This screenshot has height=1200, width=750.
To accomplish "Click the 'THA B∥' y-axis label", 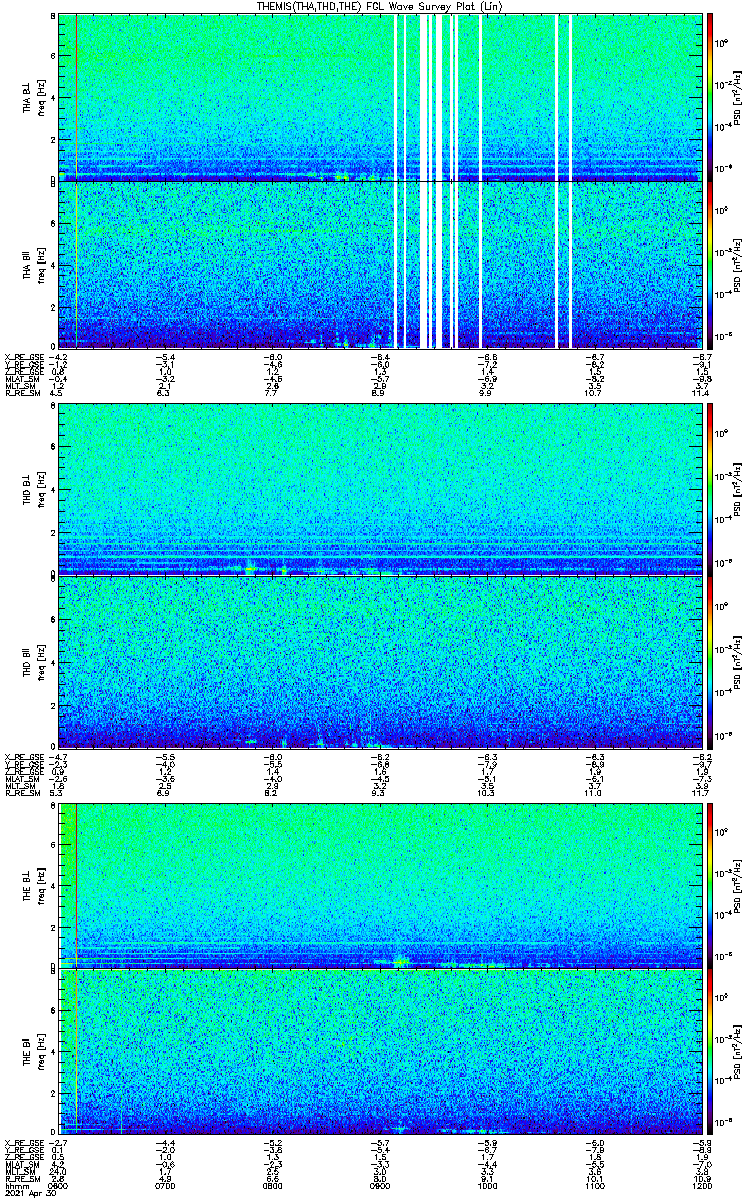I will click(x=28, y=264).
